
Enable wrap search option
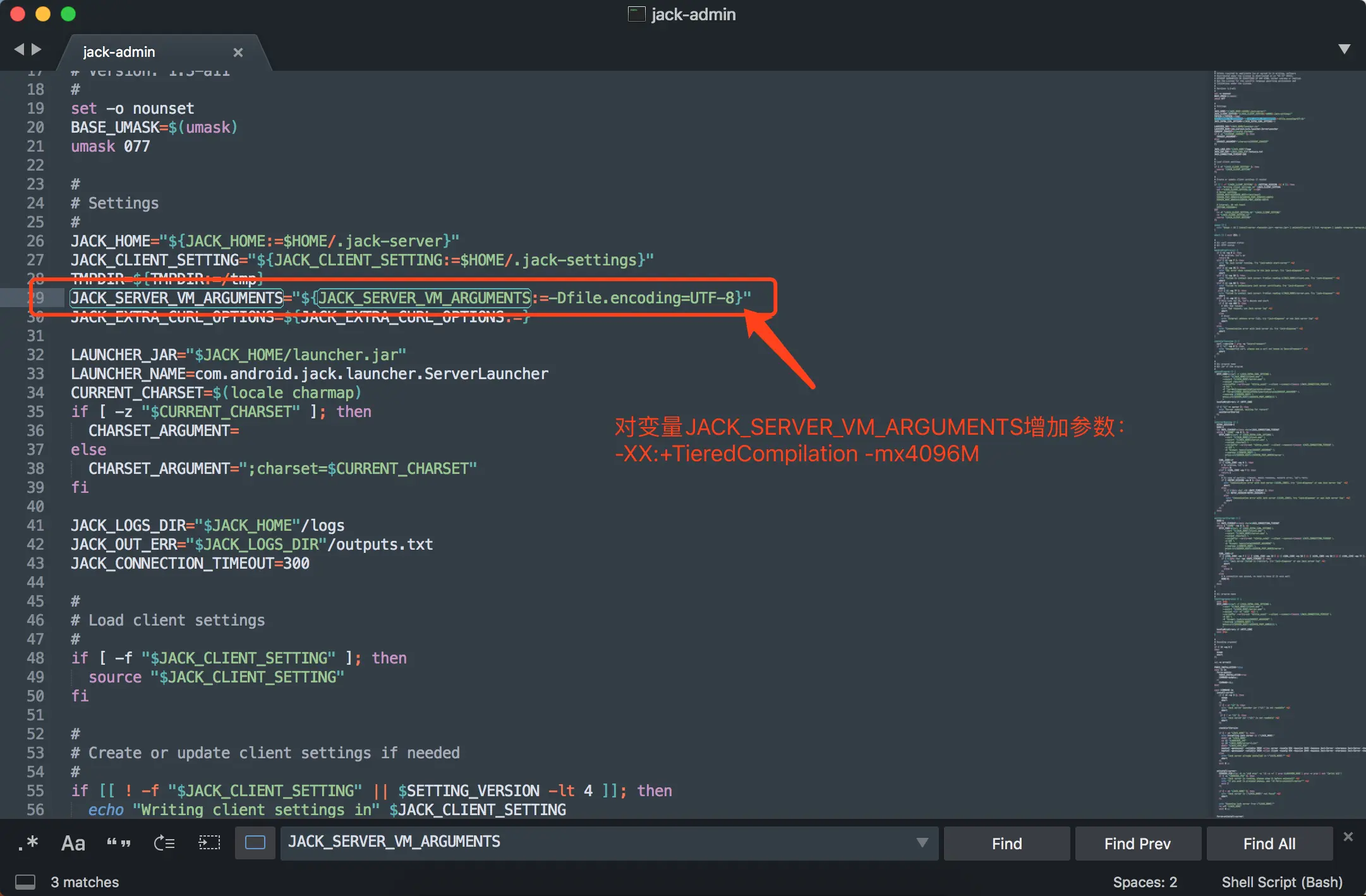click(x=164, y=843)
